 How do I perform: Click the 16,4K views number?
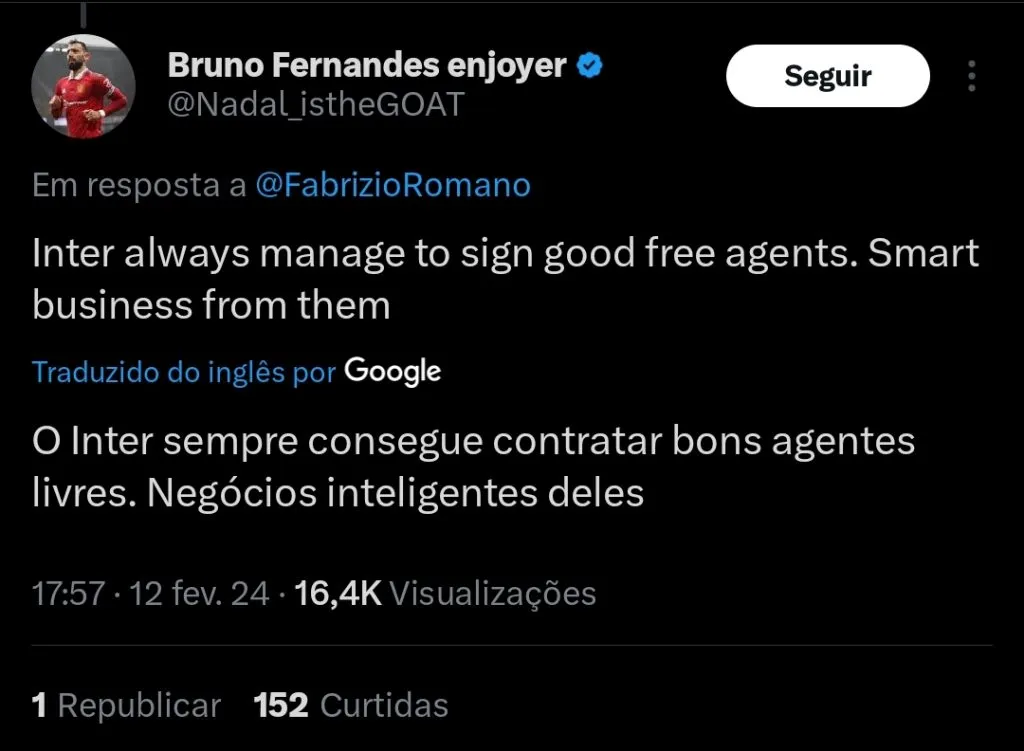click(x=339, y=594)
